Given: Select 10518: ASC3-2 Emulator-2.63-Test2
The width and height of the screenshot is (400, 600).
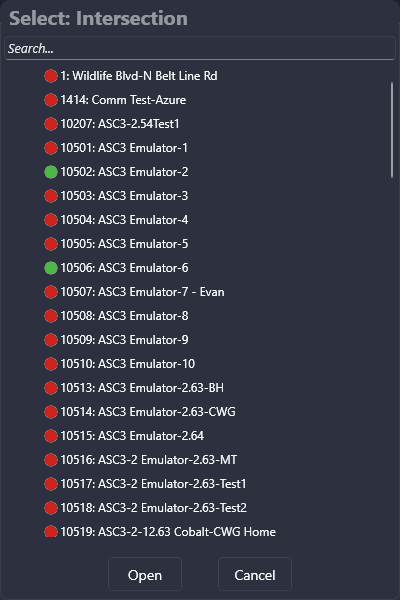Looking at the screenshot, I should click(154, 508).
